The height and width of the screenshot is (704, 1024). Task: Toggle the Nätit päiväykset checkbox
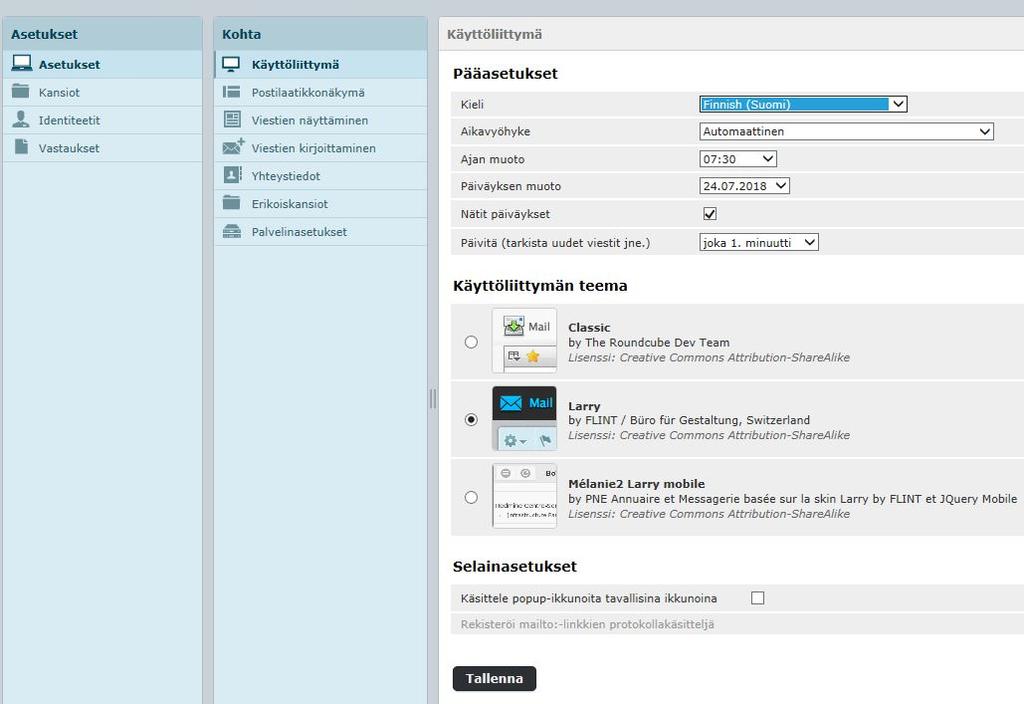710,214
